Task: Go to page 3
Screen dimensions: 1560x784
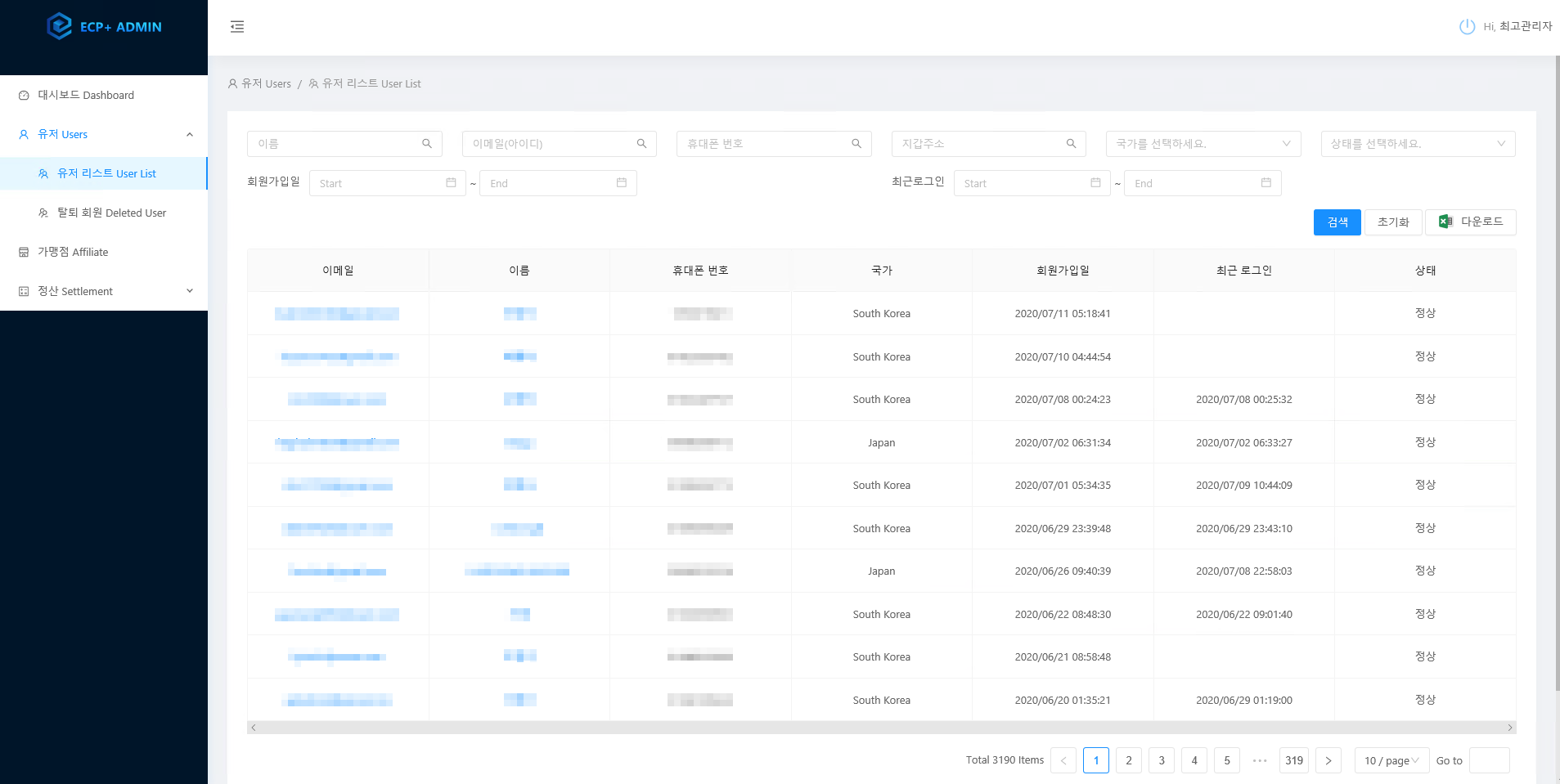Action: (x=1162, y=760)
